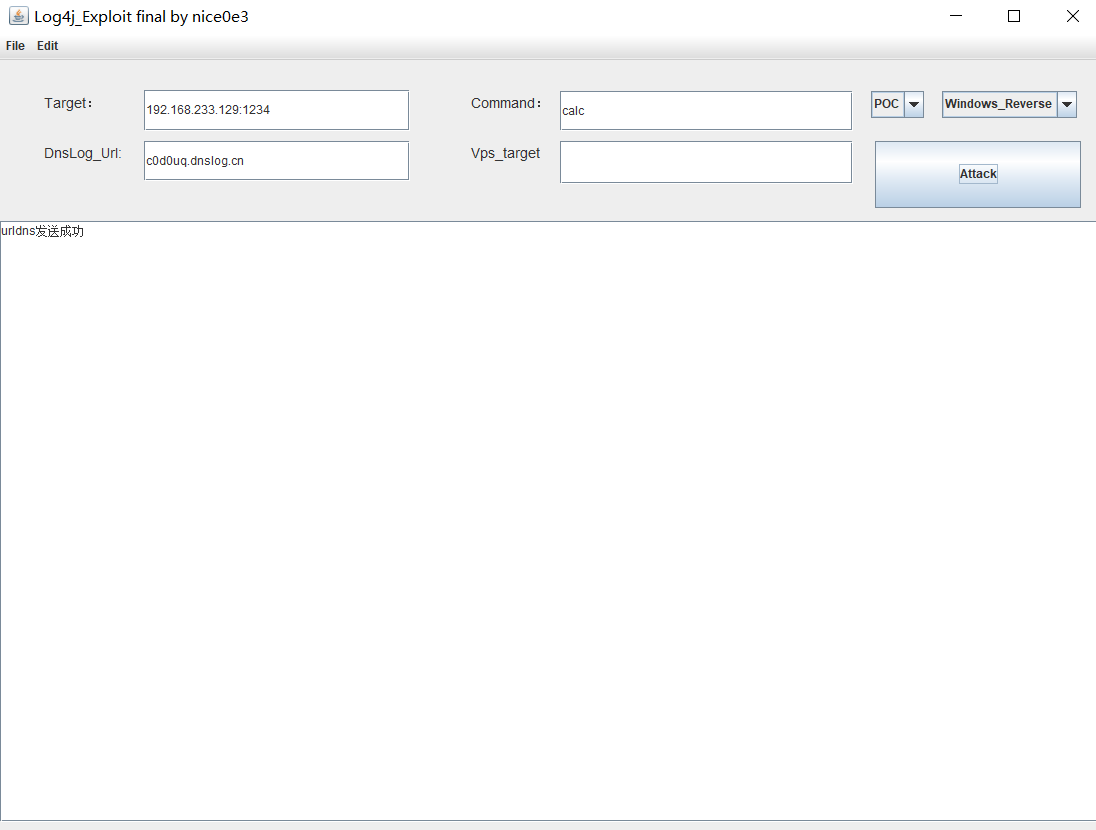The width and height of the screenshot is (1096, 830).
Task: Click the empty Vps_target field
Action: [706, 162]
